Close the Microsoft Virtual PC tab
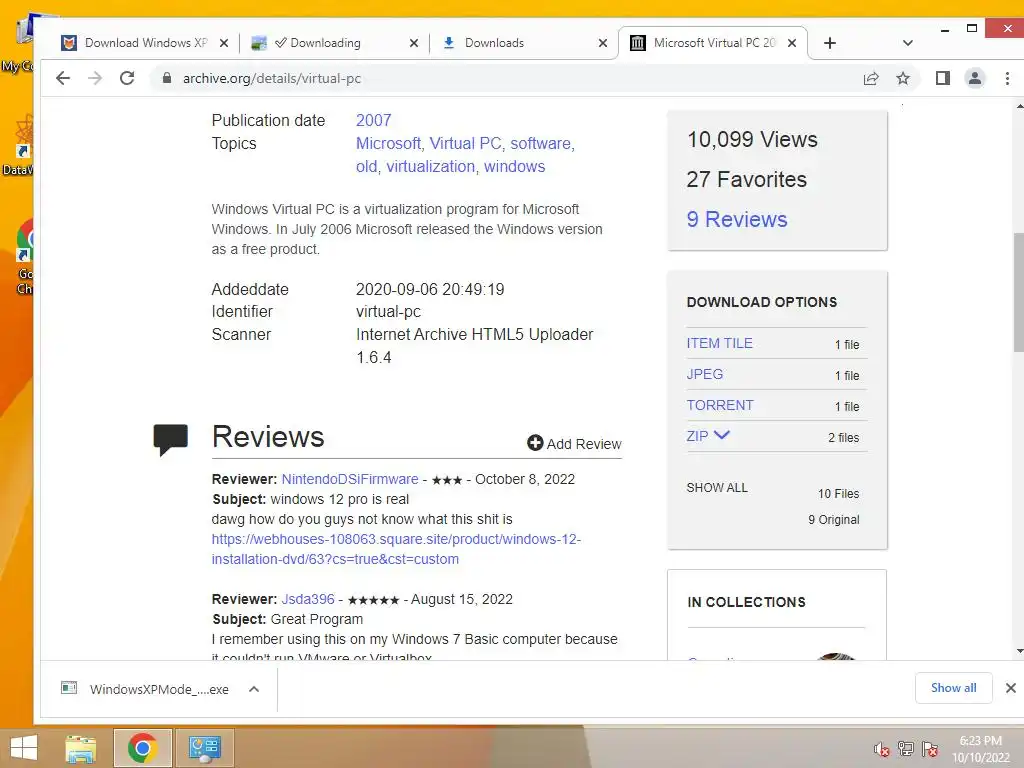 click(792, 43)
